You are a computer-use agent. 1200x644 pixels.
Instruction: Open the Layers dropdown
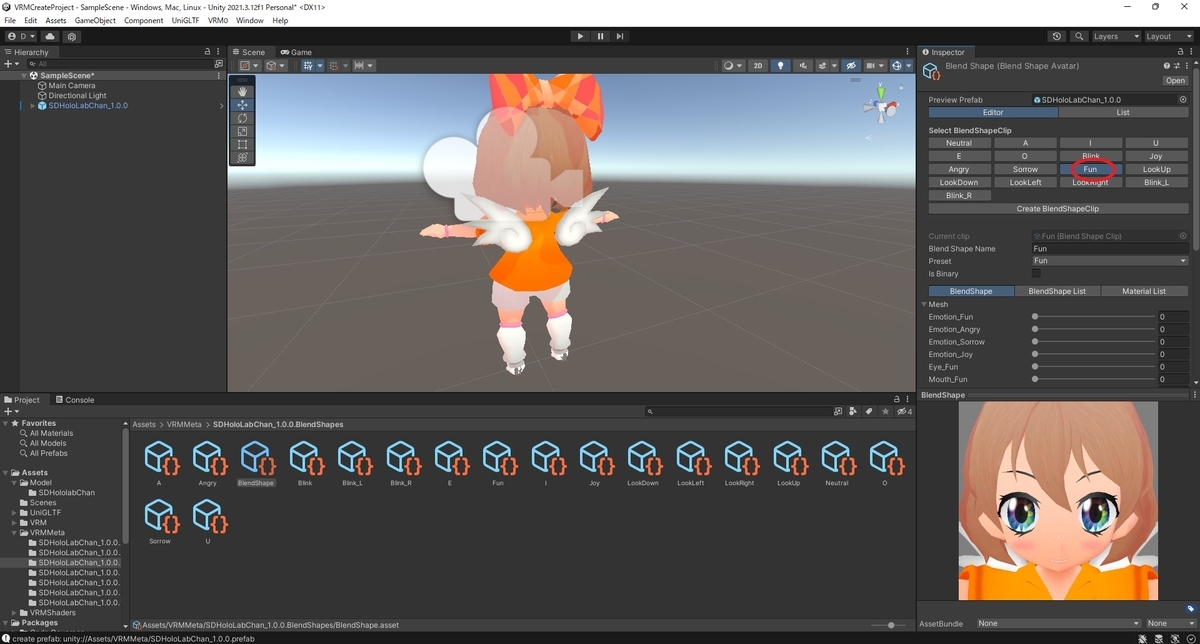pos(1115,36)
